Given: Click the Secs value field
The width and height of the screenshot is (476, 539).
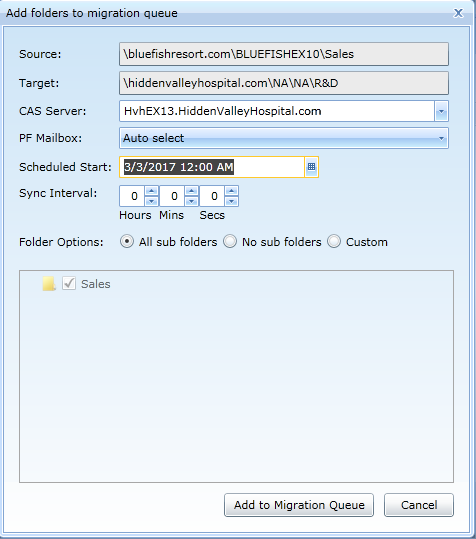Looking at the screenshot, I should click(213, 196).
